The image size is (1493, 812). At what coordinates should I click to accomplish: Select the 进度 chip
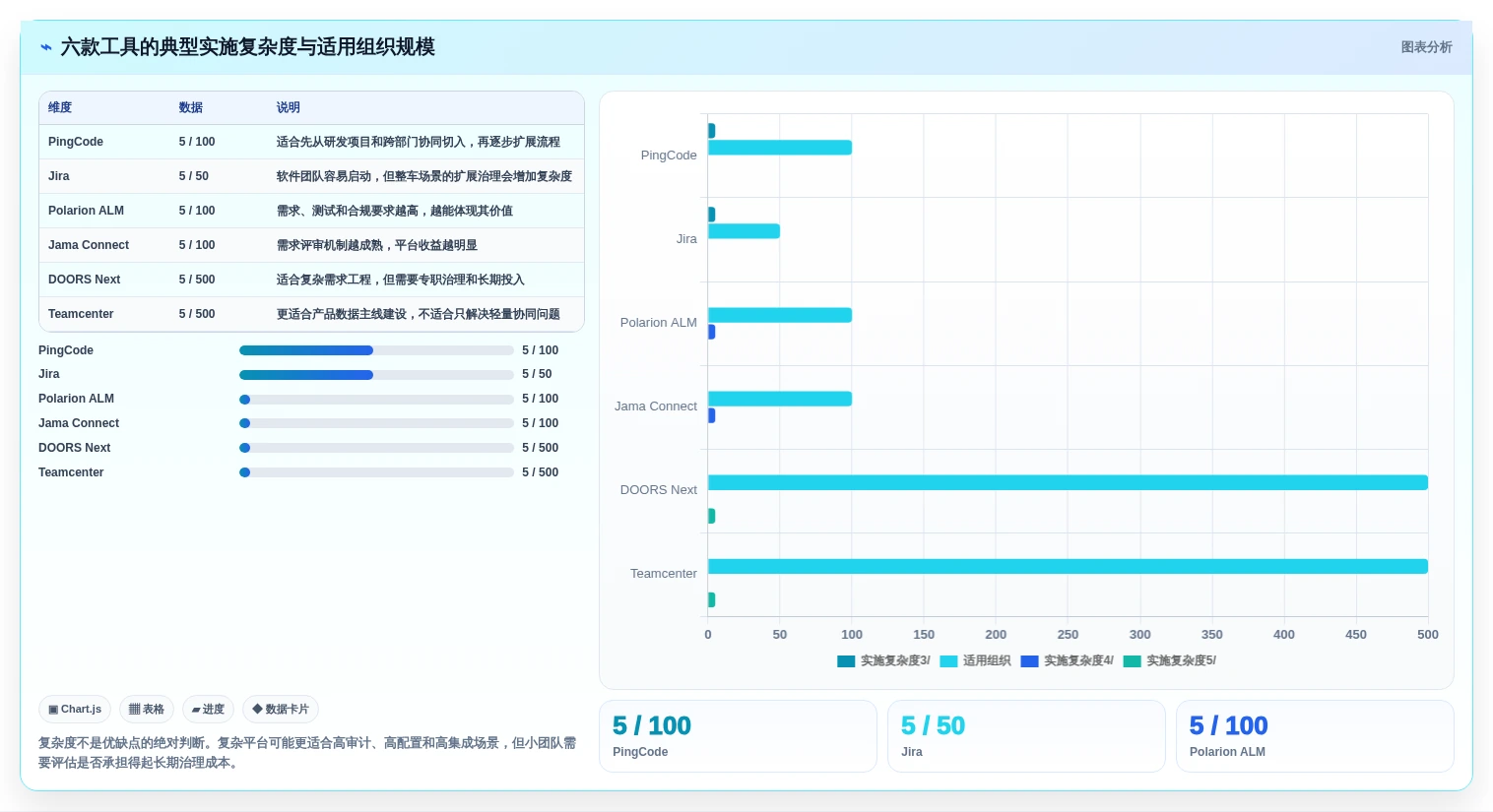(x=208, y=709)
